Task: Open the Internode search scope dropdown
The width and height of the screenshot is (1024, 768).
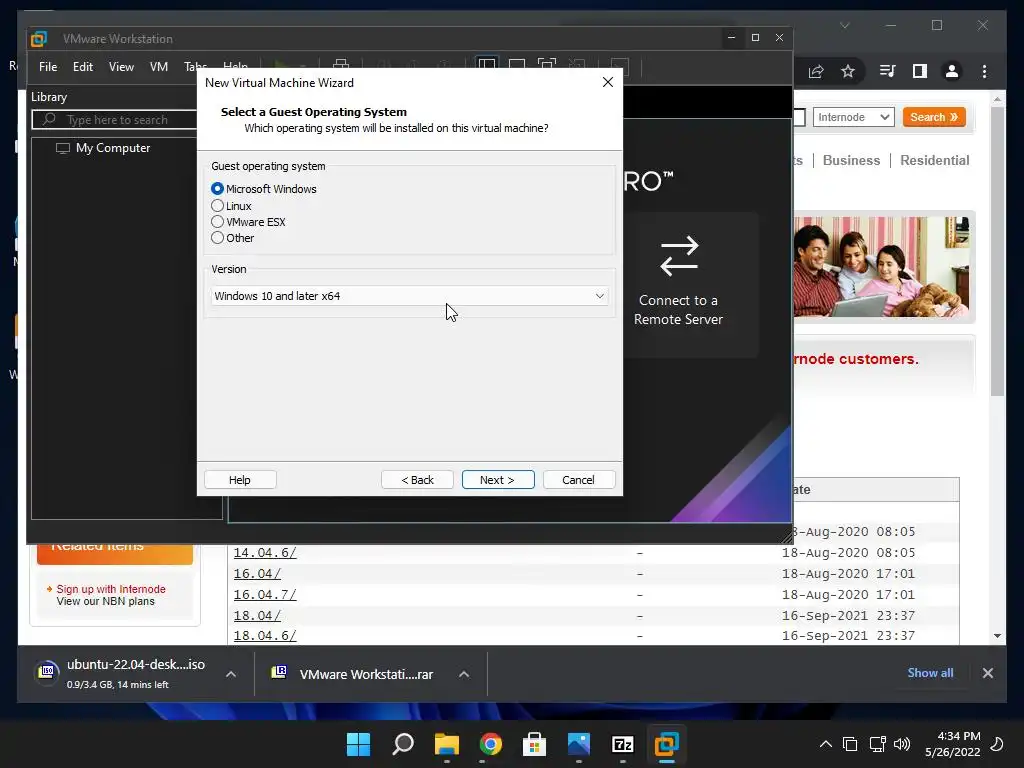Action: tap(854, 117)
